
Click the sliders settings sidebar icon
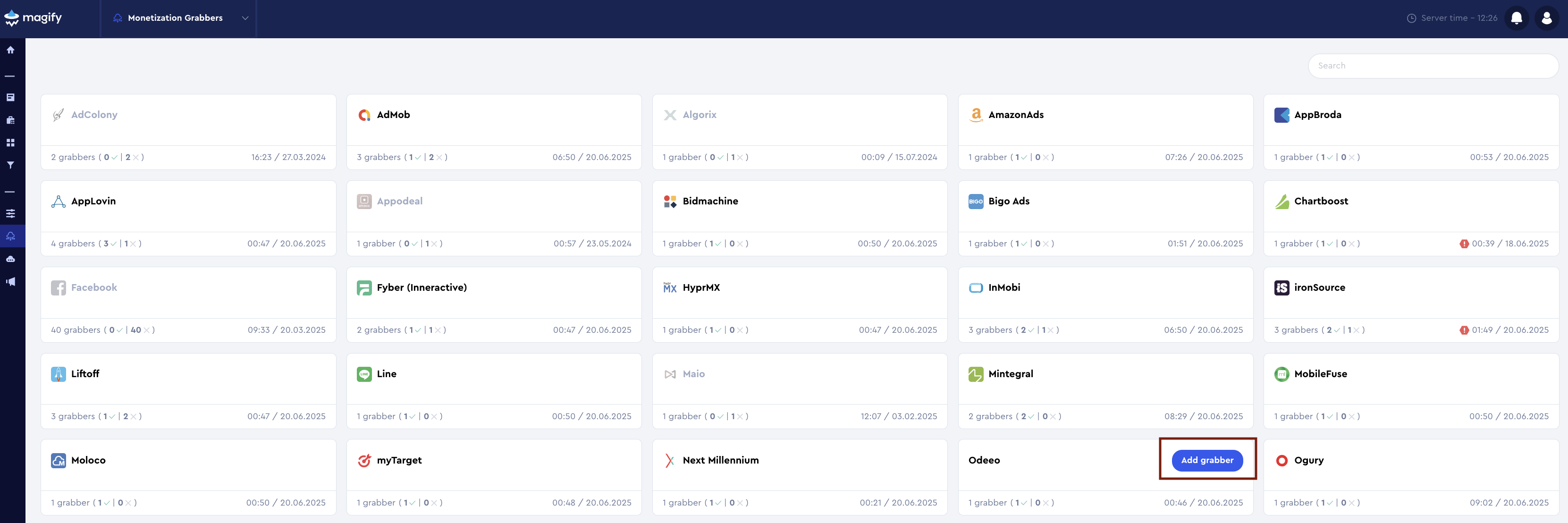pyautogui.click(x=10, y=214)
